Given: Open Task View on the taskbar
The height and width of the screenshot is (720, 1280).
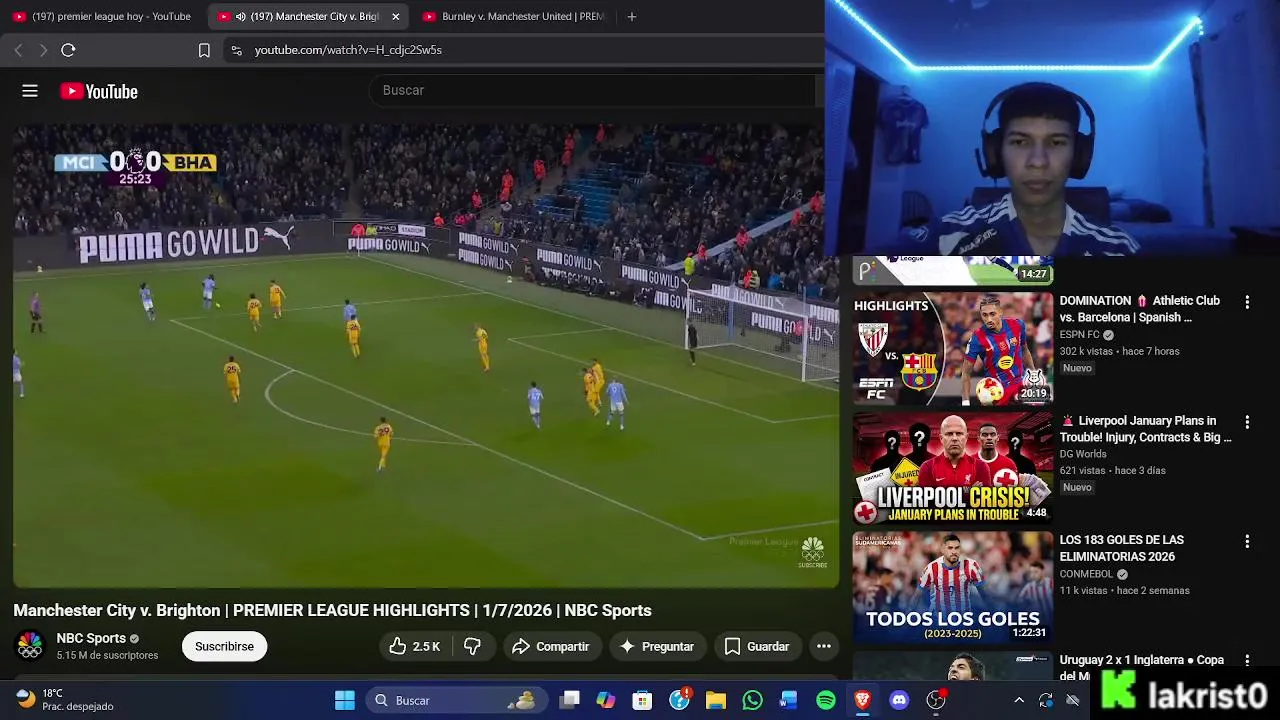Looking at the screenshot, I should tap(570, 700).
